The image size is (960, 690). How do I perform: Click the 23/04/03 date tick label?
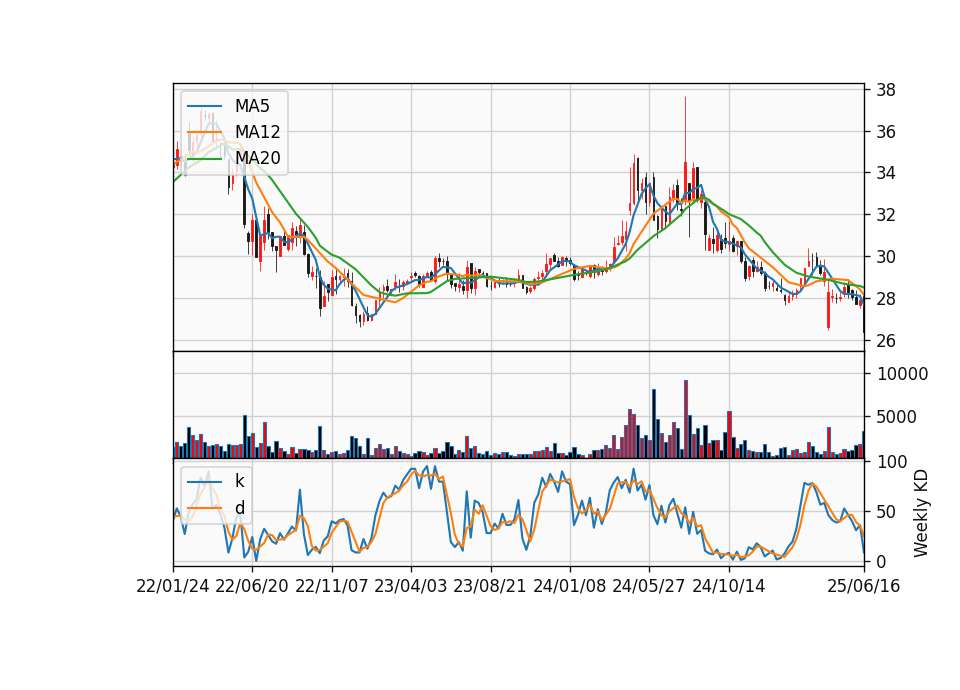[x=411, y=586]
